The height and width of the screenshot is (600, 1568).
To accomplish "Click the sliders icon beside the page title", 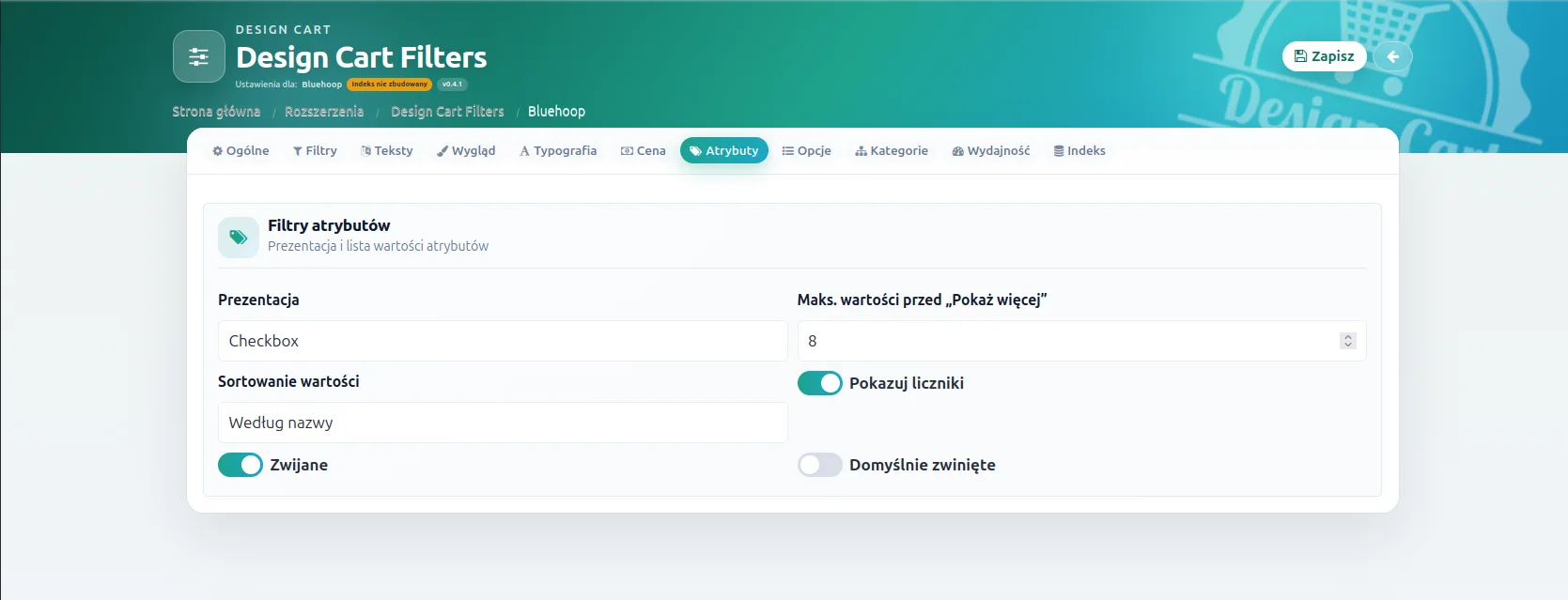I will coord(199,56).
